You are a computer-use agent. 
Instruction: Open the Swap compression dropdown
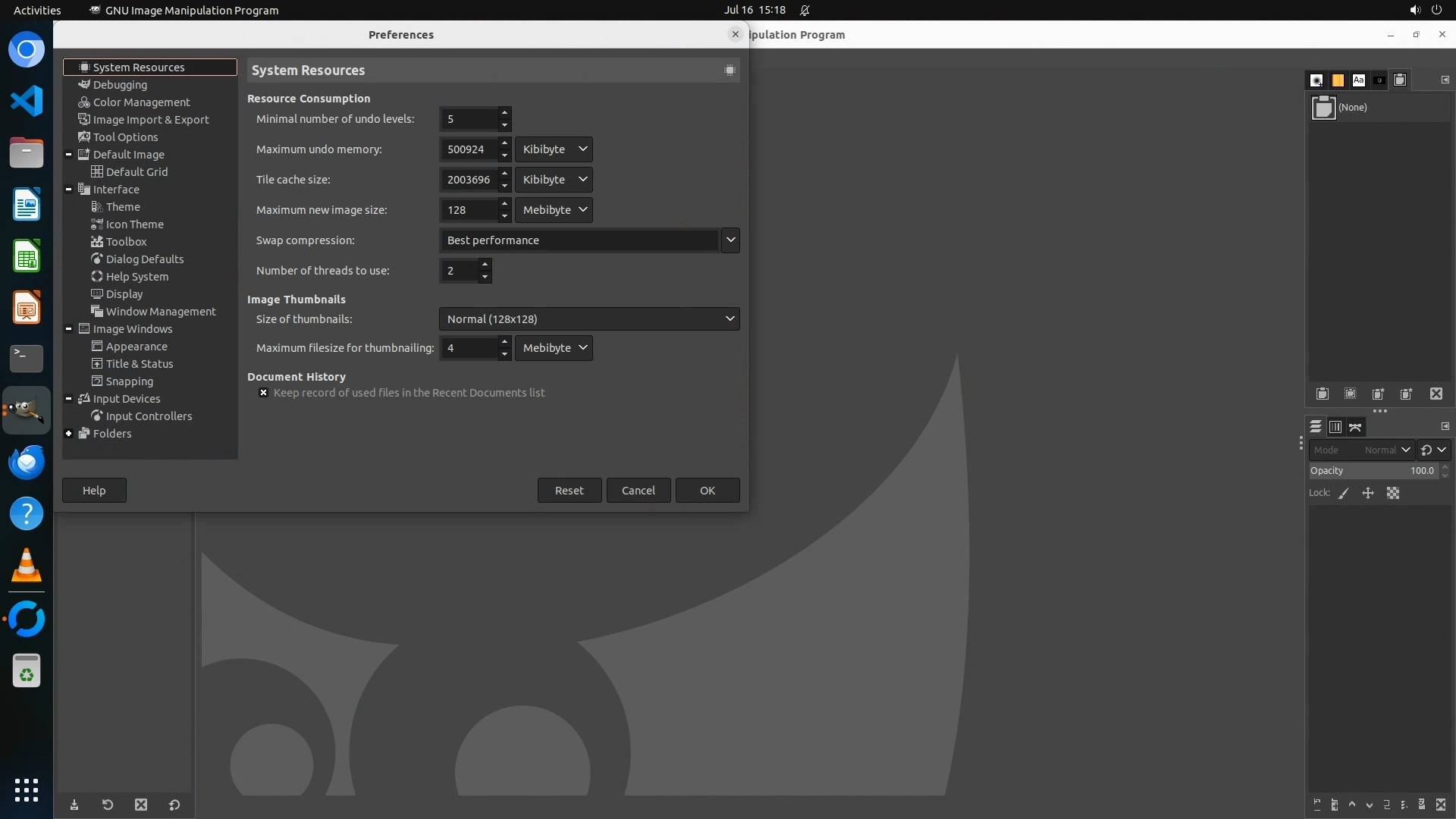[x=730, y=240]
